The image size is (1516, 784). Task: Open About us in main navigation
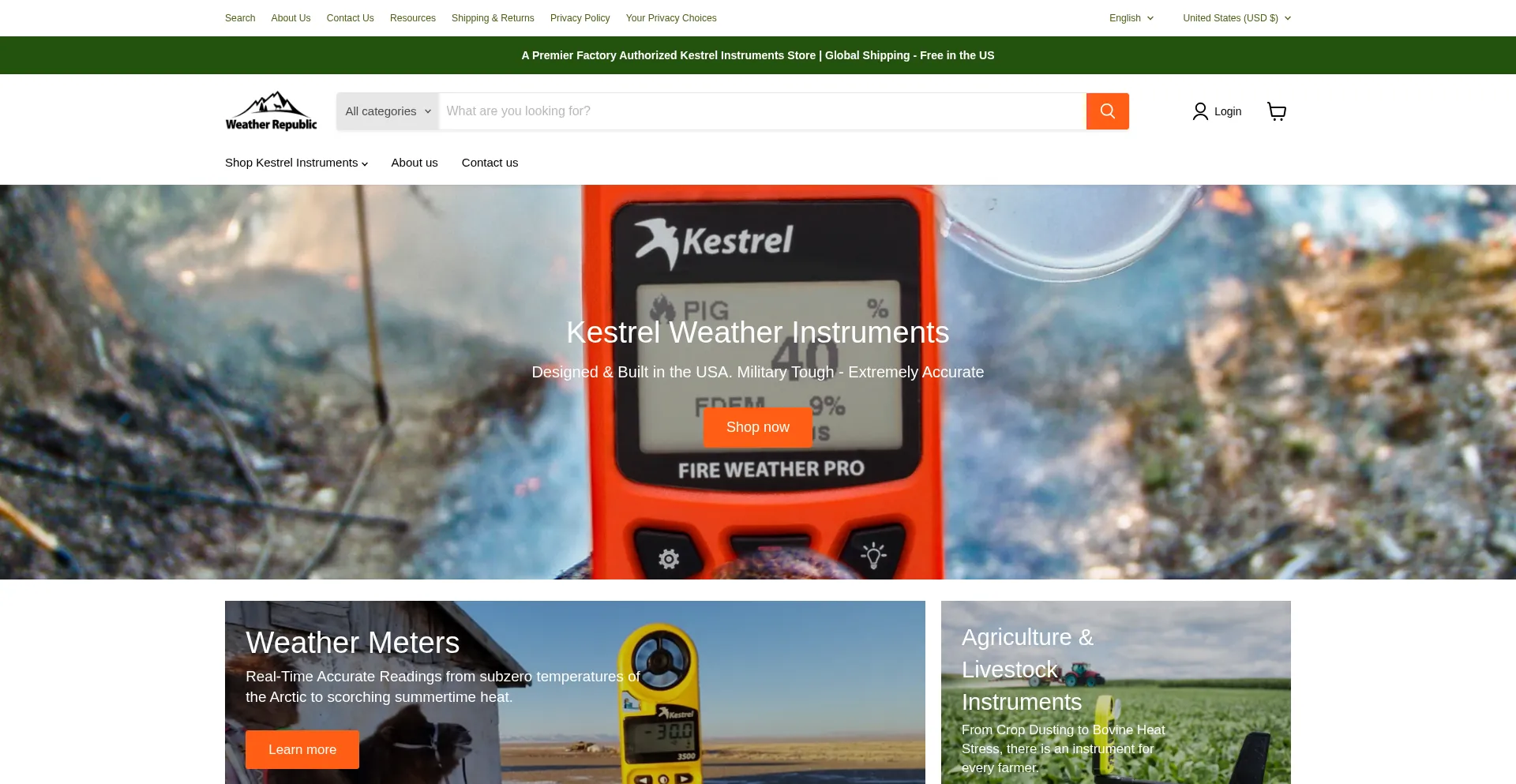[x=415, y=163]
